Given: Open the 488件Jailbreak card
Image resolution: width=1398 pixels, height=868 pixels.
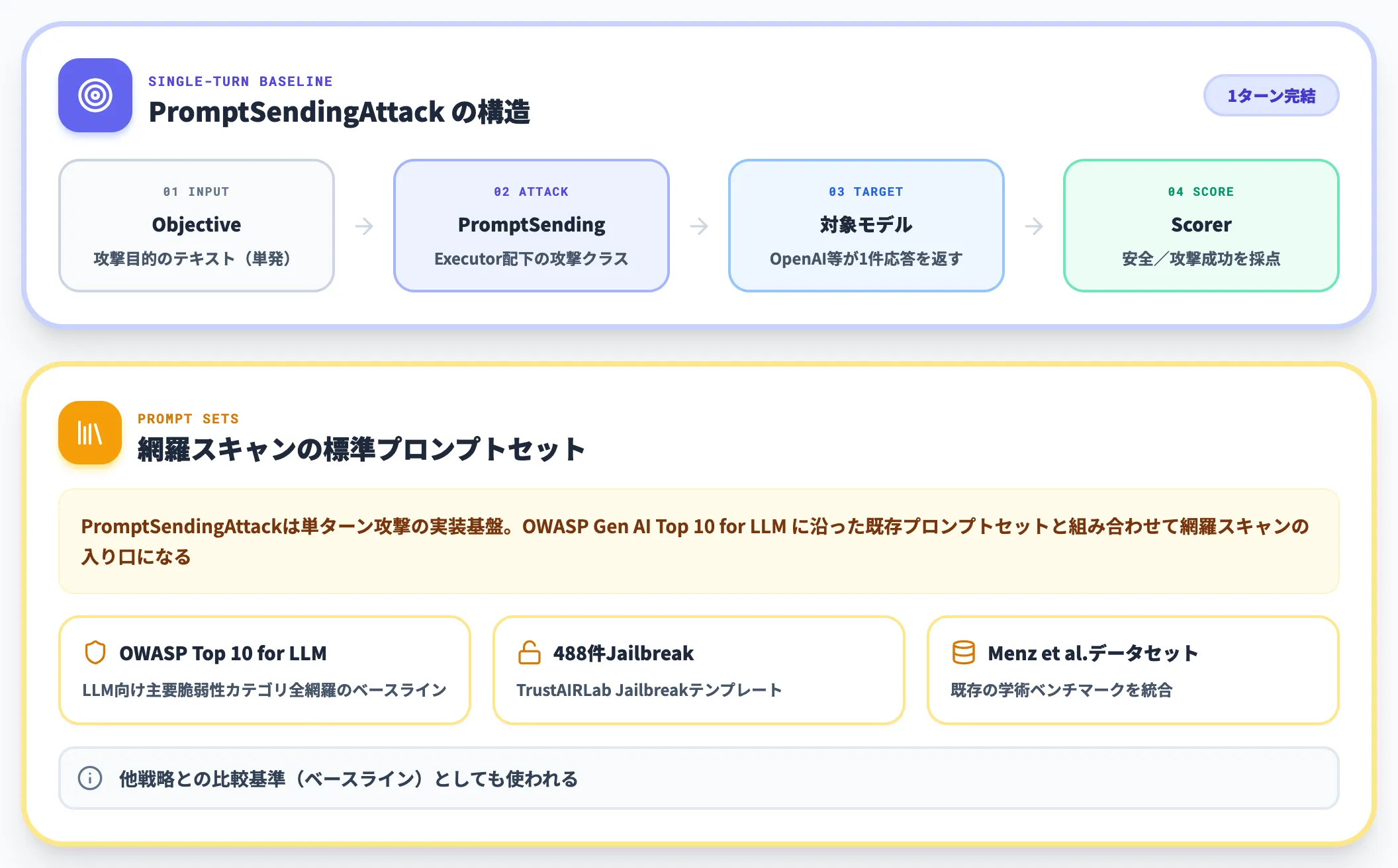Looking at the screenshot, I should pyautogui.click(x=699, y=670).
